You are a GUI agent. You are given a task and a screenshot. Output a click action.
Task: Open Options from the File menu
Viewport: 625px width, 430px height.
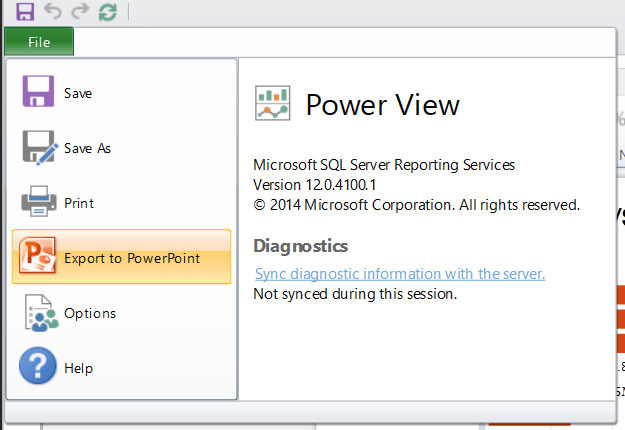[x=90, y=313]
